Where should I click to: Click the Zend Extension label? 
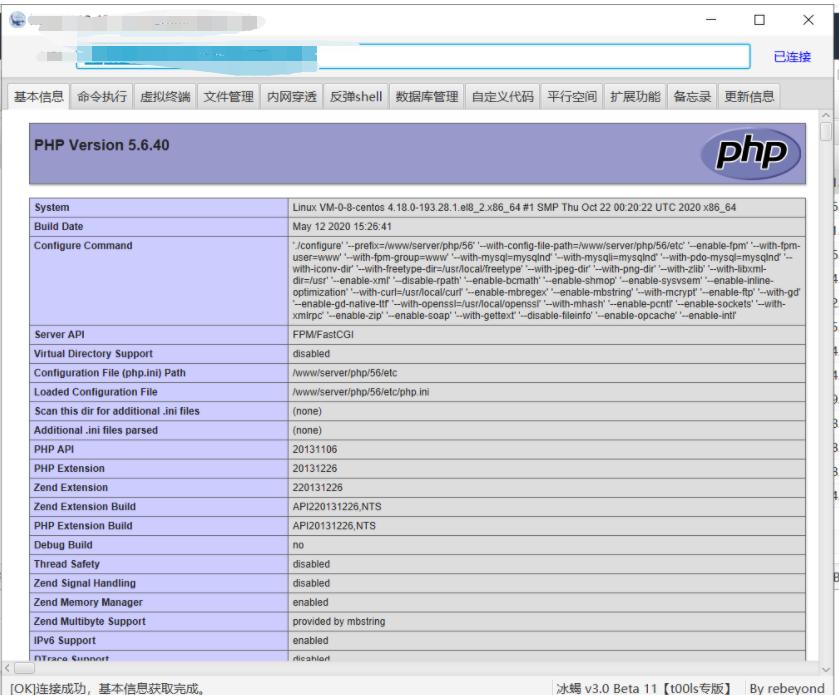71,487
